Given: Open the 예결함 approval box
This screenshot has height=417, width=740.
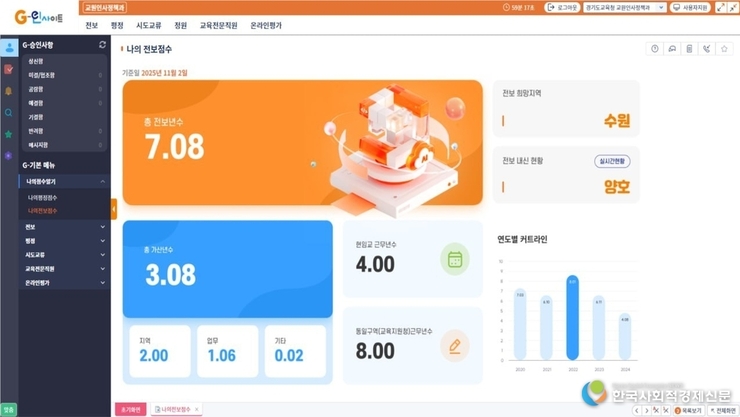Looking at the screenshot, I should (x=36, y=103).
